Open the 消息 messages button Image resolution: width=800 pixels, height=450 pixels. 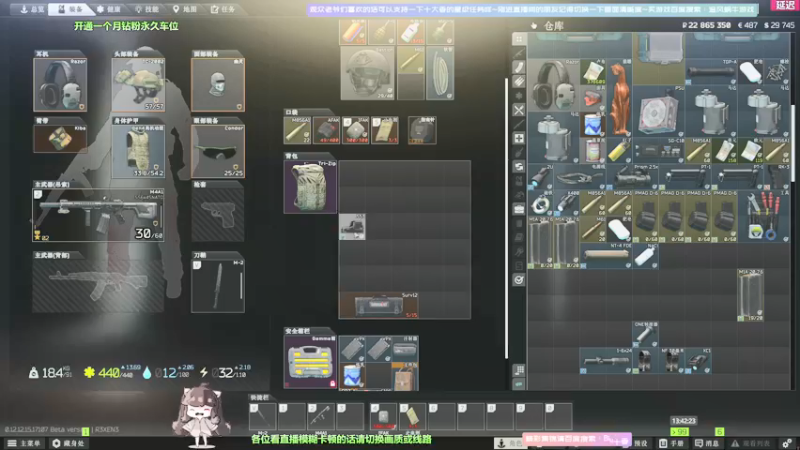pos(707,443)
